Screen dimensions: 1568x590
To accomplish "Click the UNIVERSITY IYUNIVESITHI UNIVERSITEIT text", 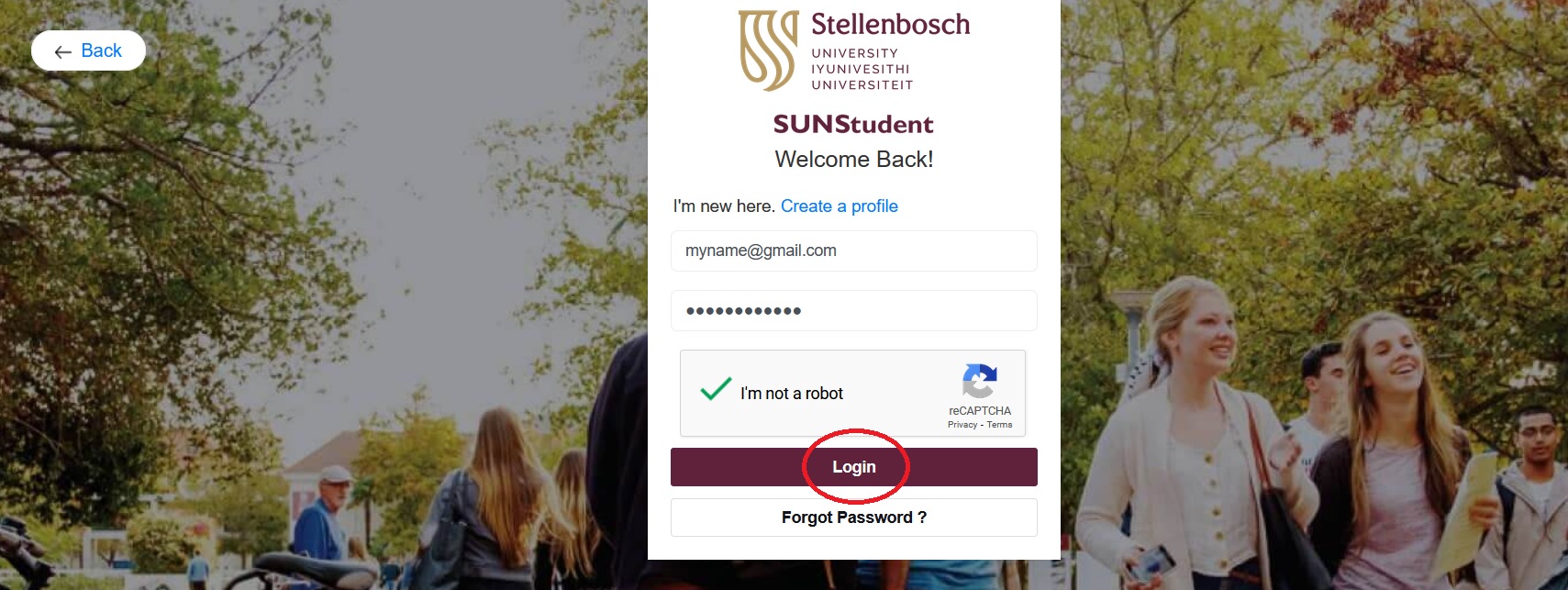I will [862, 69].
